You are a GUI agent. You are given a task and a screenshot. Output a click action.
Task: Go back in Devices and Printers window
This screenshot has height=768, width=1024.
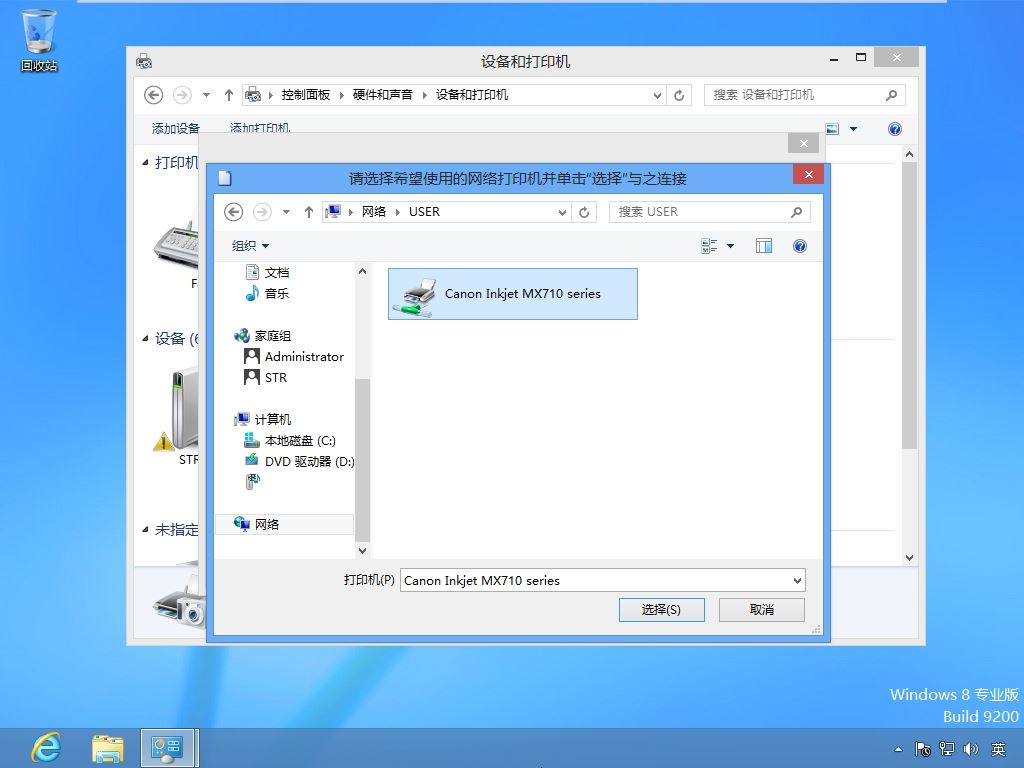(153, 95)
